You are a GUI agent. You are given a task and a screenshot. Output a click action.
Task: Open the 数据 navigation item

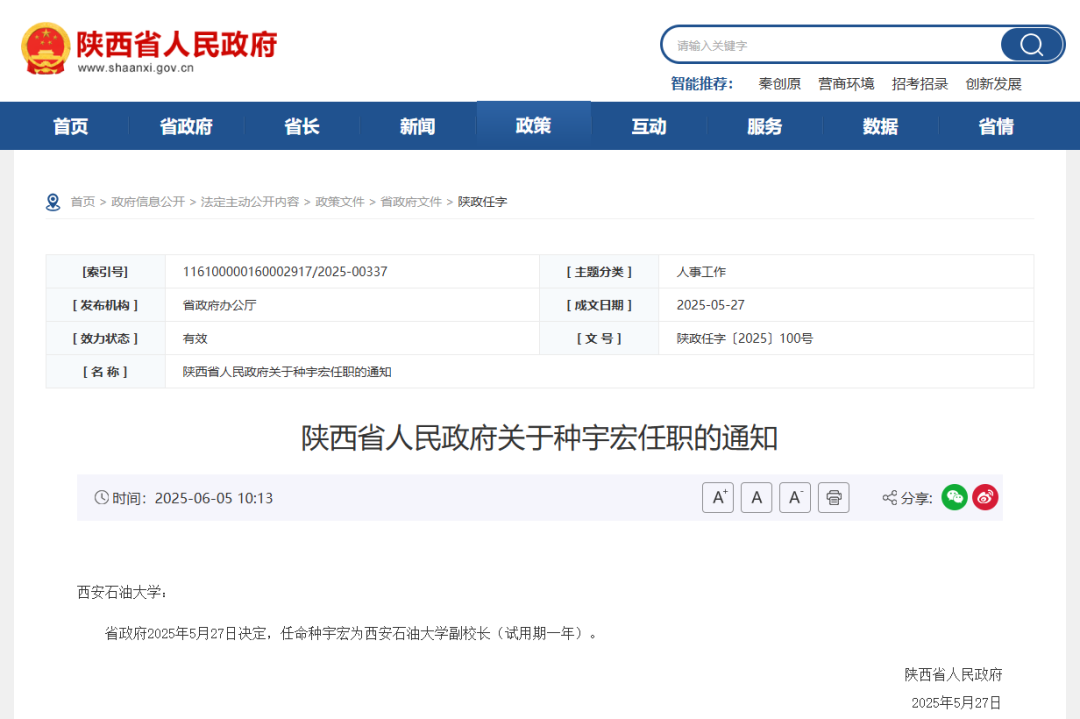(880, 127)
